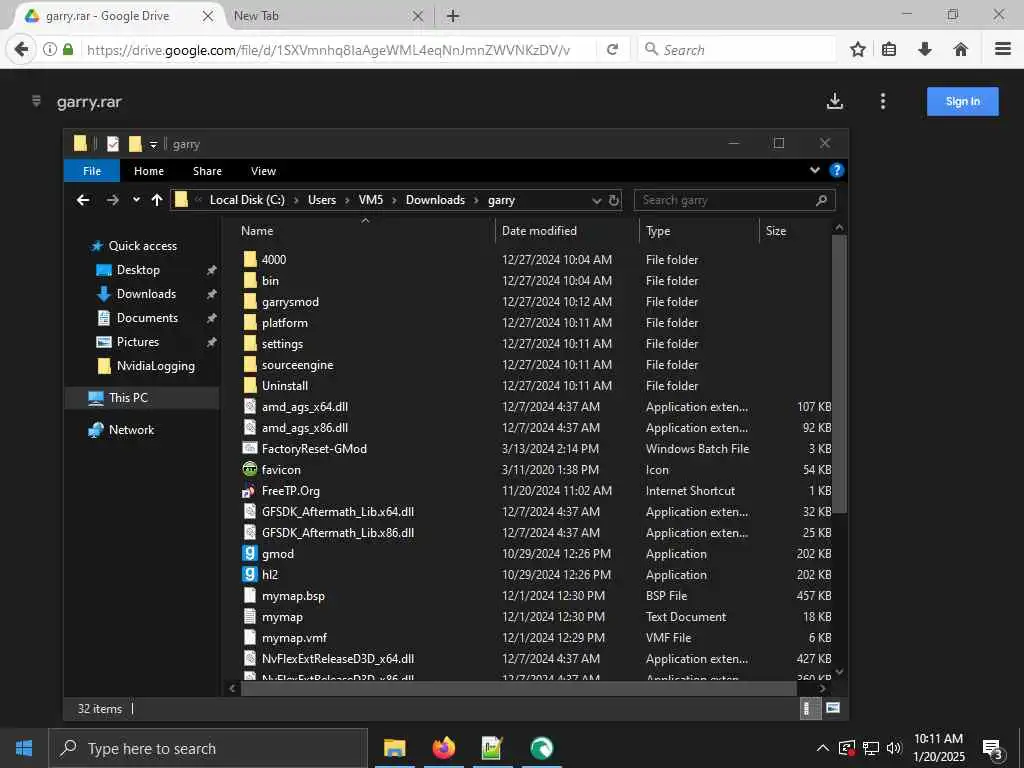Image resolution: width=1024 pixels, height=768 pixels.
Task: Reload the current browser page
Action: pos(612,50)
